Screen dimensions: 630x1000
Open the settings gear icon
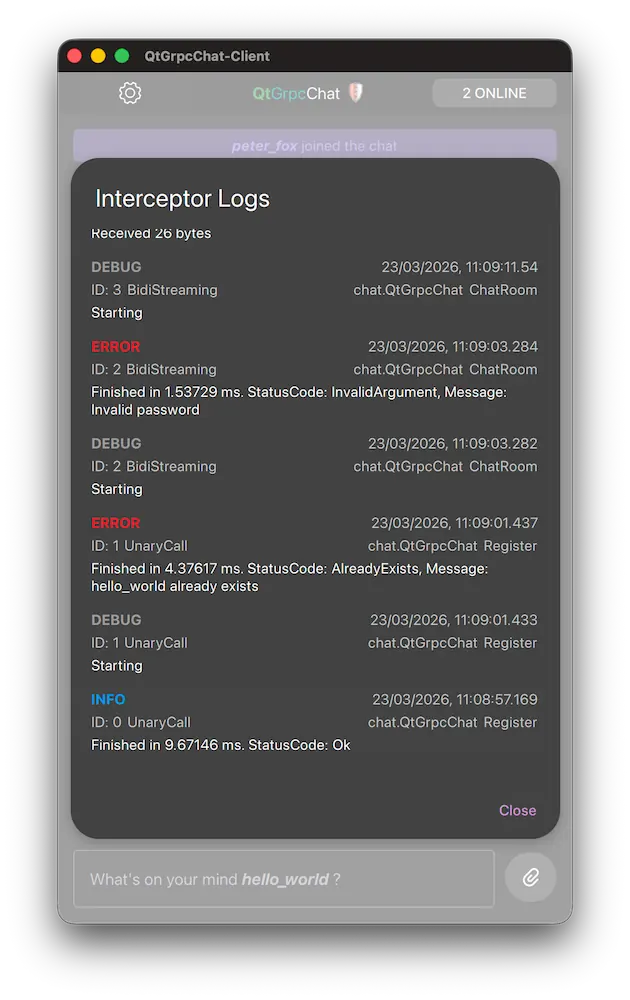tap(129, 92)
